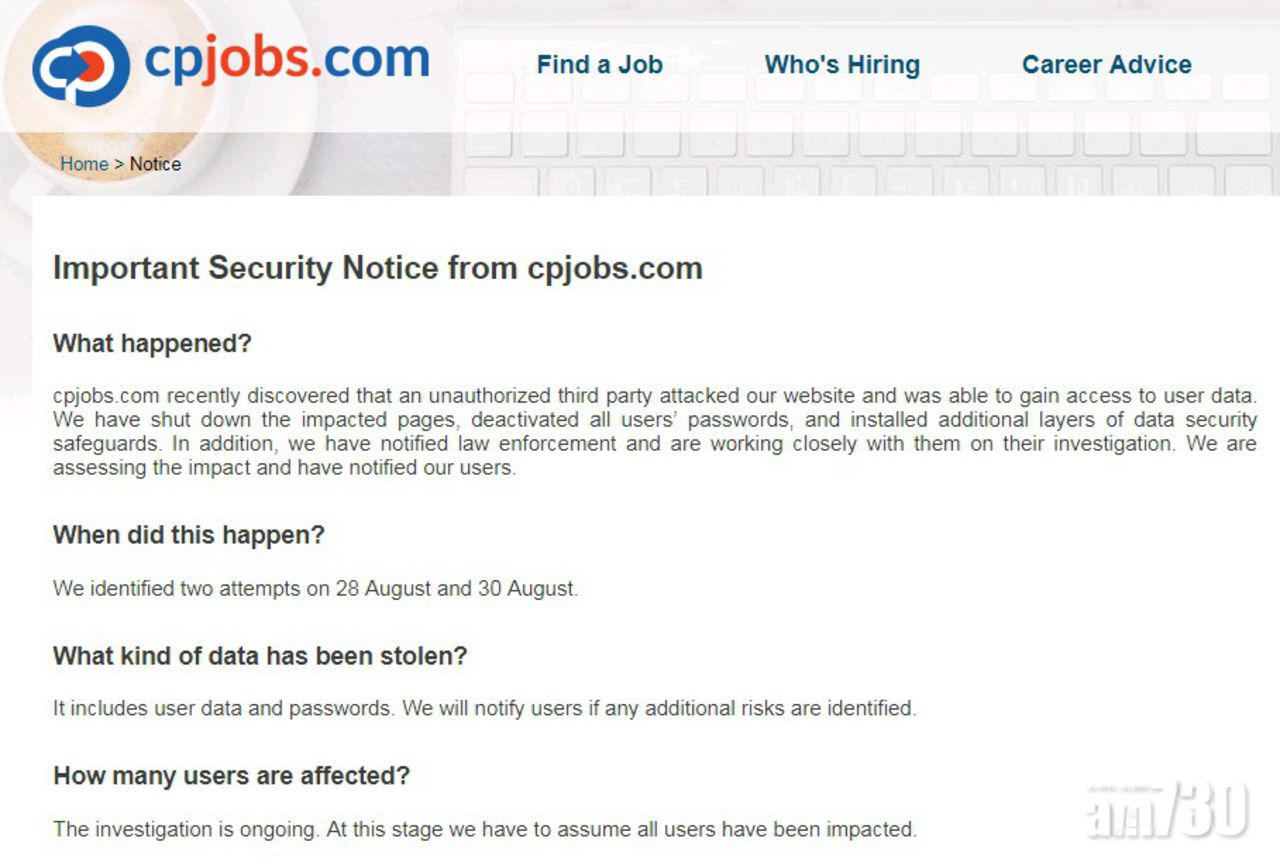This screenshot has height=866, width=1280.
Task: Click 'How many users are affected?' heading
Action: (x=231, y=776)
